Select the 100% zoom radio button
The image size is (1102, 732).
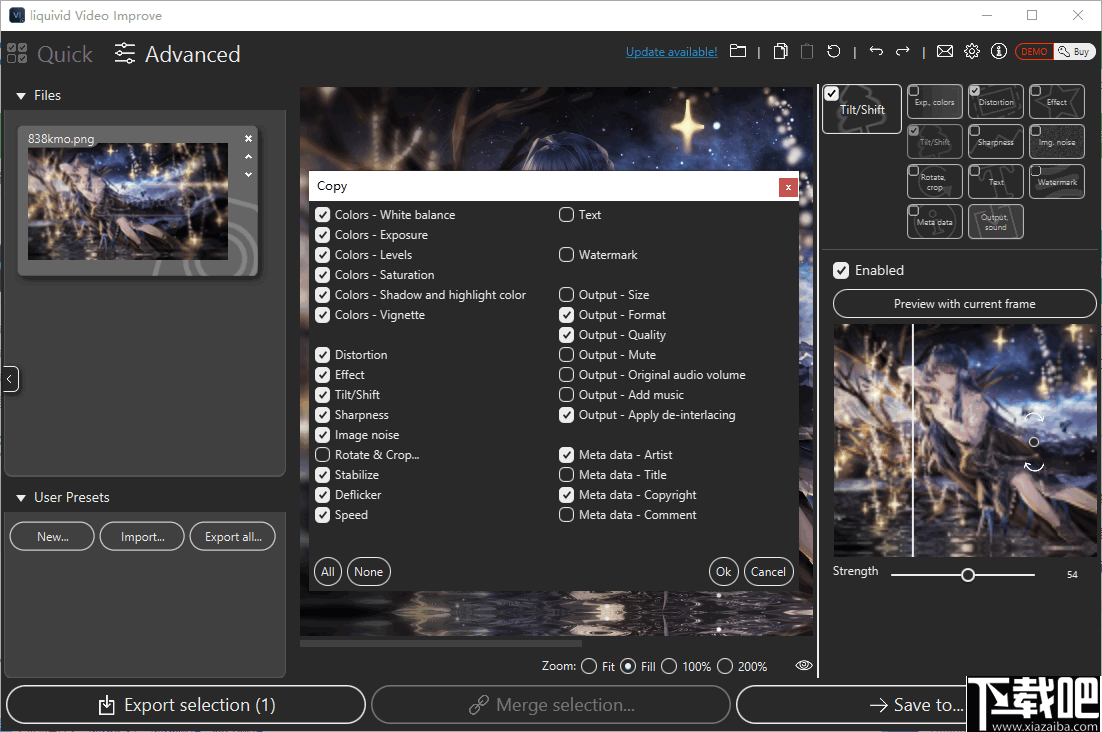coord(668,665)
